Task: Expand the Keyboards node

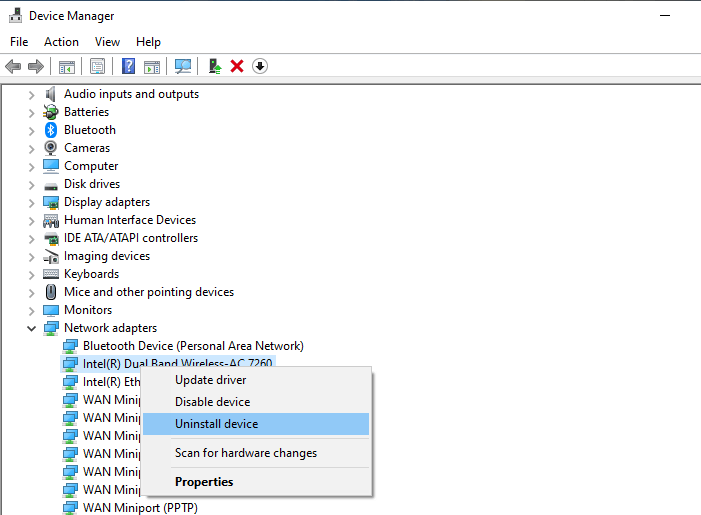Action: pyautogui.click(x=31, y=275)
